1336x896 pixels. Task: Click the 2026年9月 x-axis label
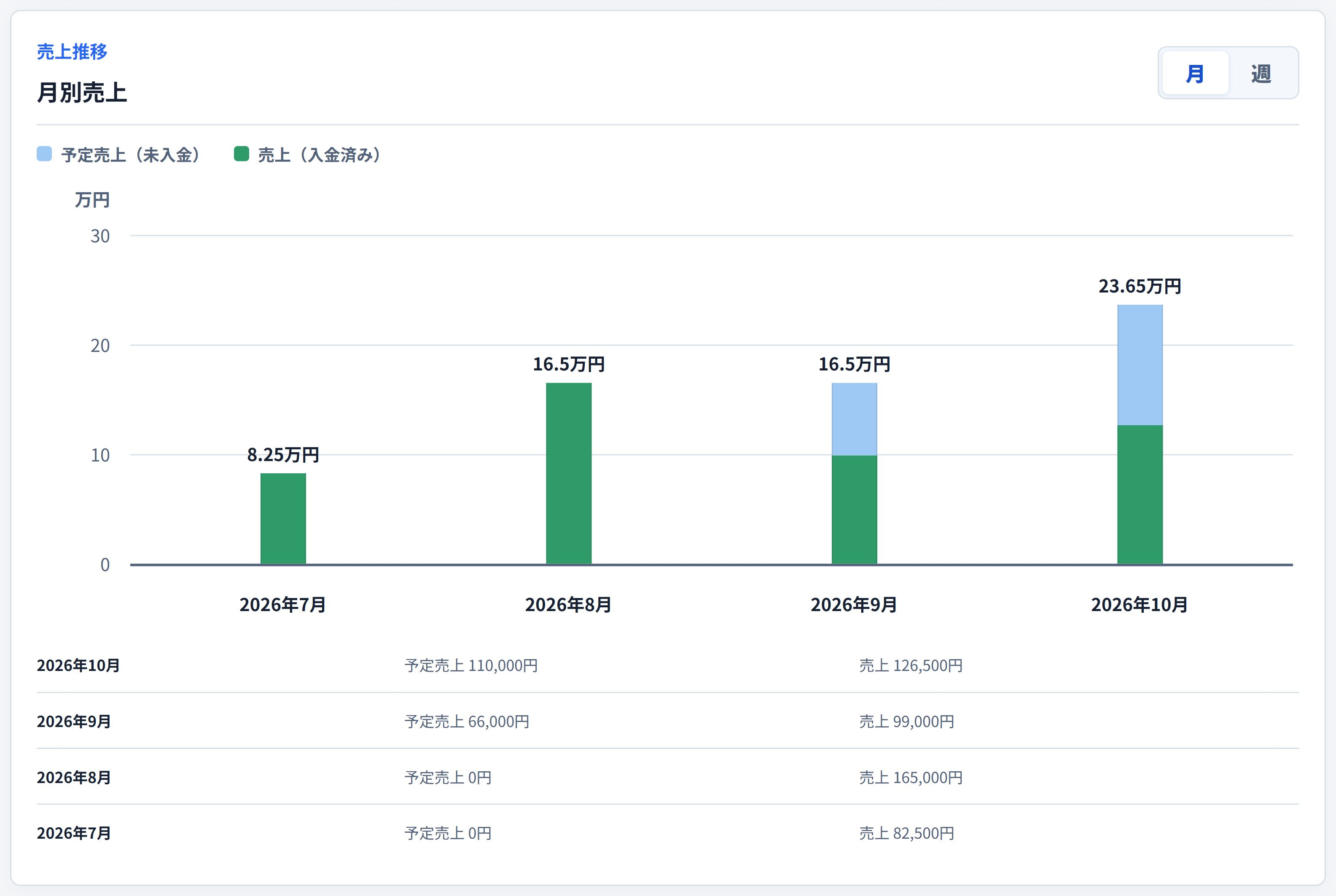click(x=854, y=605)
